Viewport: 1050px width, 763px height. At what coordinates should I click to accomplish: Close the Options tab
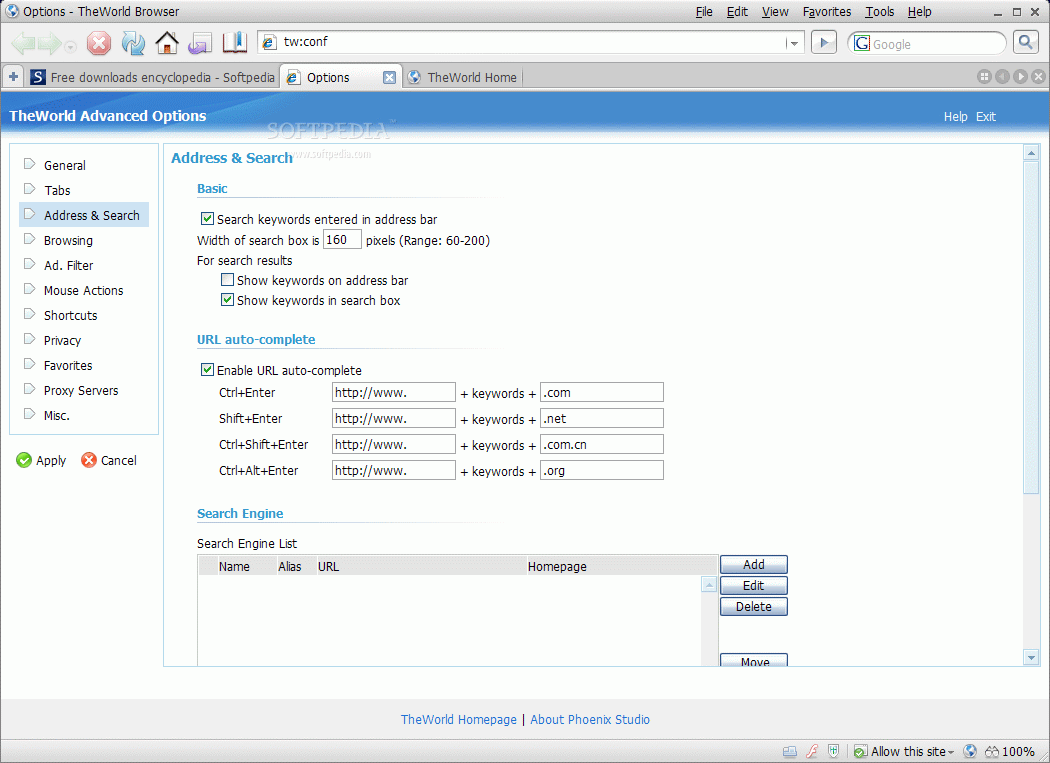[389, 78]
